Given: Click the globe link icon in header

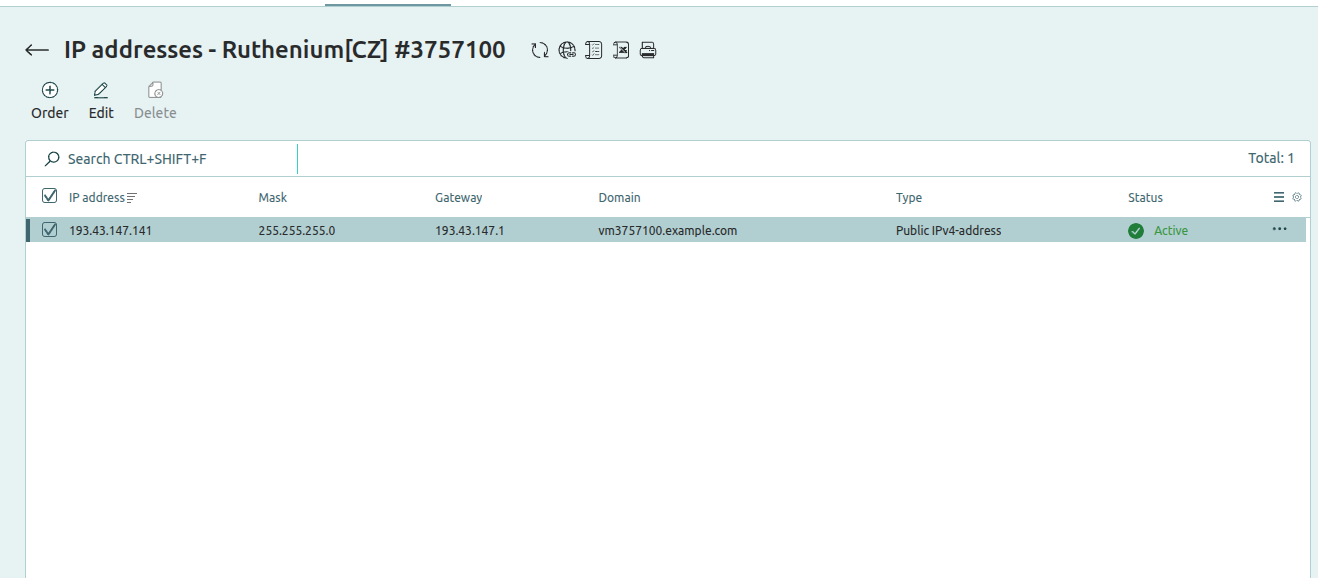Looking at the screenshot, I should click(x=567, y=50).
